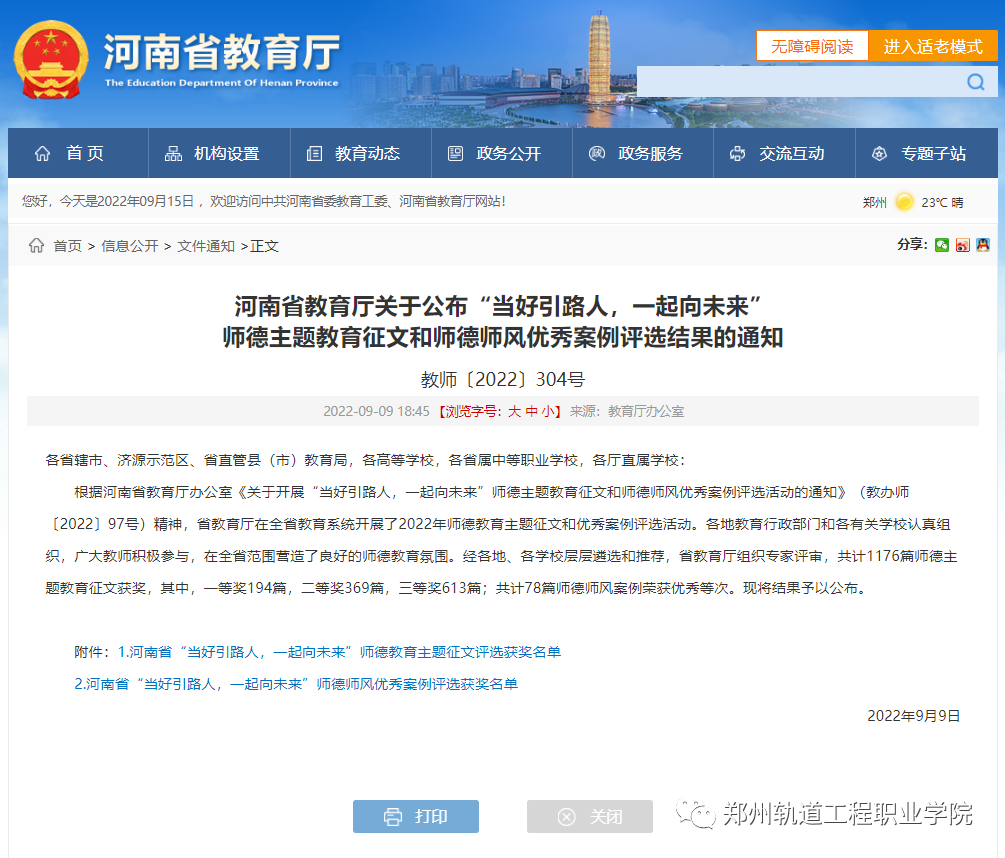Click the 关闭 close button
1005x858 pixels.
(590, 816)
